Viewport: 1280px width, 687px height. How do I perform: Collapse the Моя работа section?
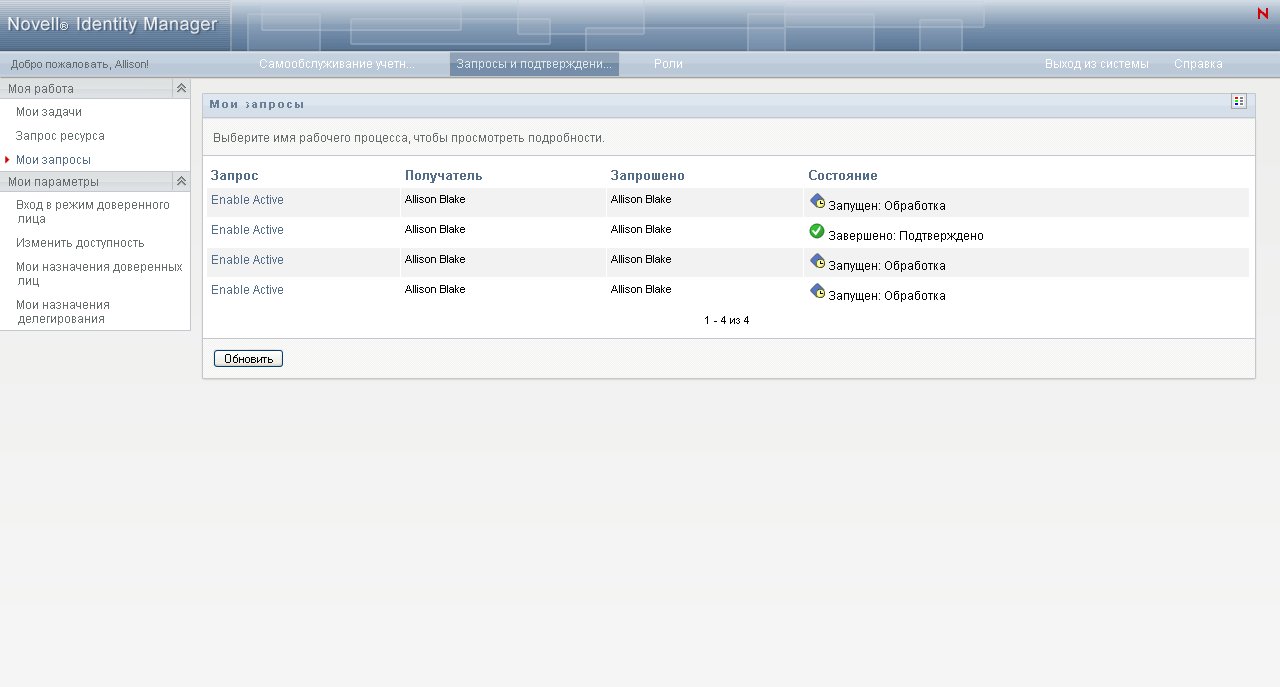click(181, 88)
